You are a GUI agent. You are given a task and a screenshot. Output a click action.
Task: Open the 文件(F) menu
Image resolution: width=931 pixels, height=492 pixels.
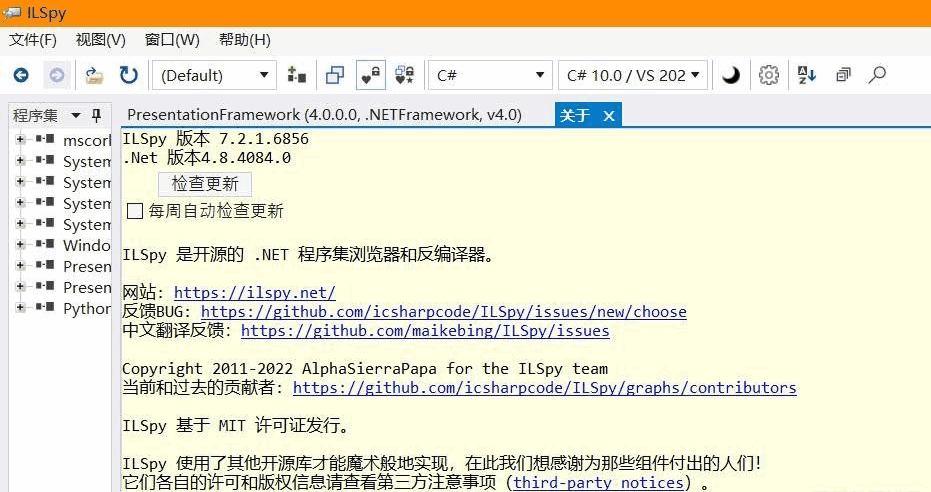(x=33, y=40)
